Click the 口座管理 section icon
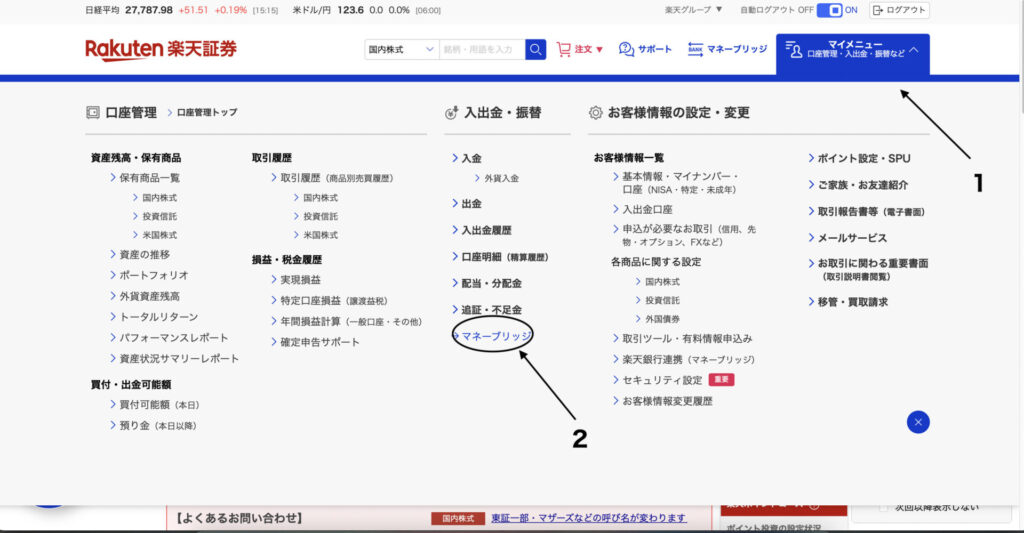1024x533 pixels. 93,112
